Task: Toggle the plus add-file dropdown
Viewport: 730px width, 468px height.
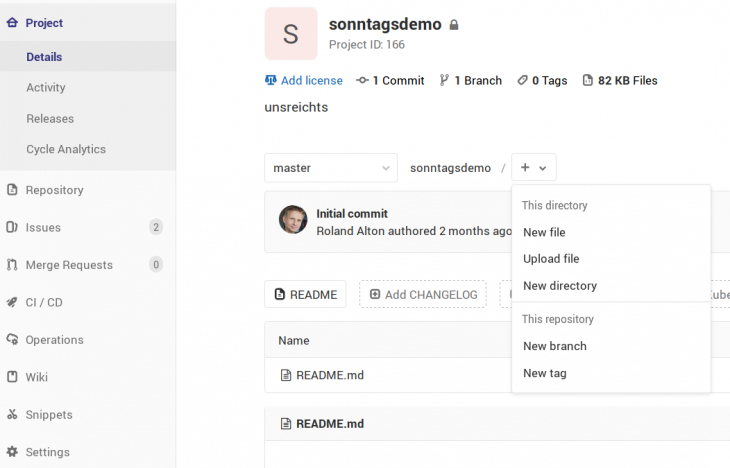Action: (x=533, y=168)
